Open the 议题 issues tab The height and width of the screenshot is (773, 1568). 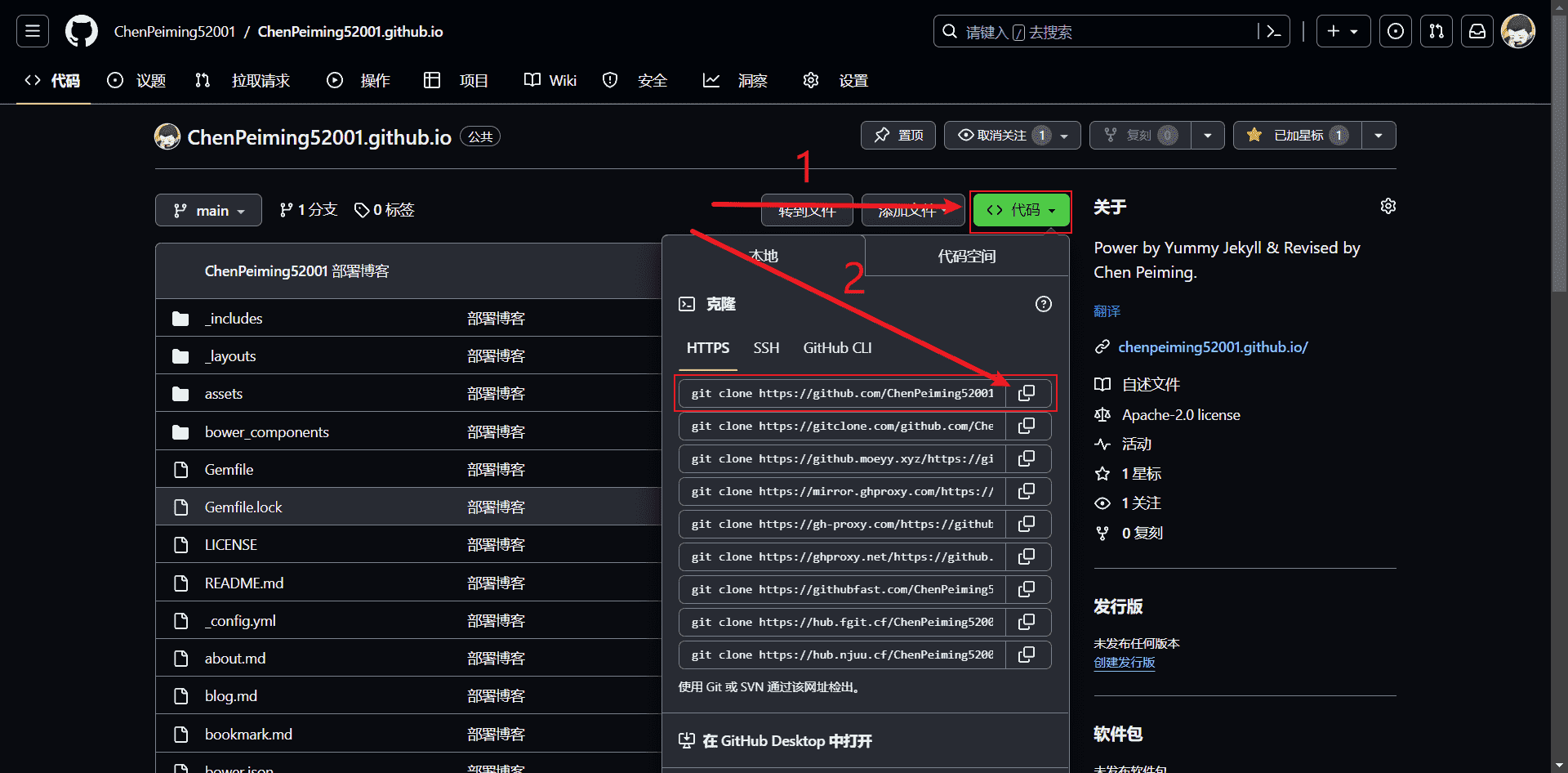[136, 80]
